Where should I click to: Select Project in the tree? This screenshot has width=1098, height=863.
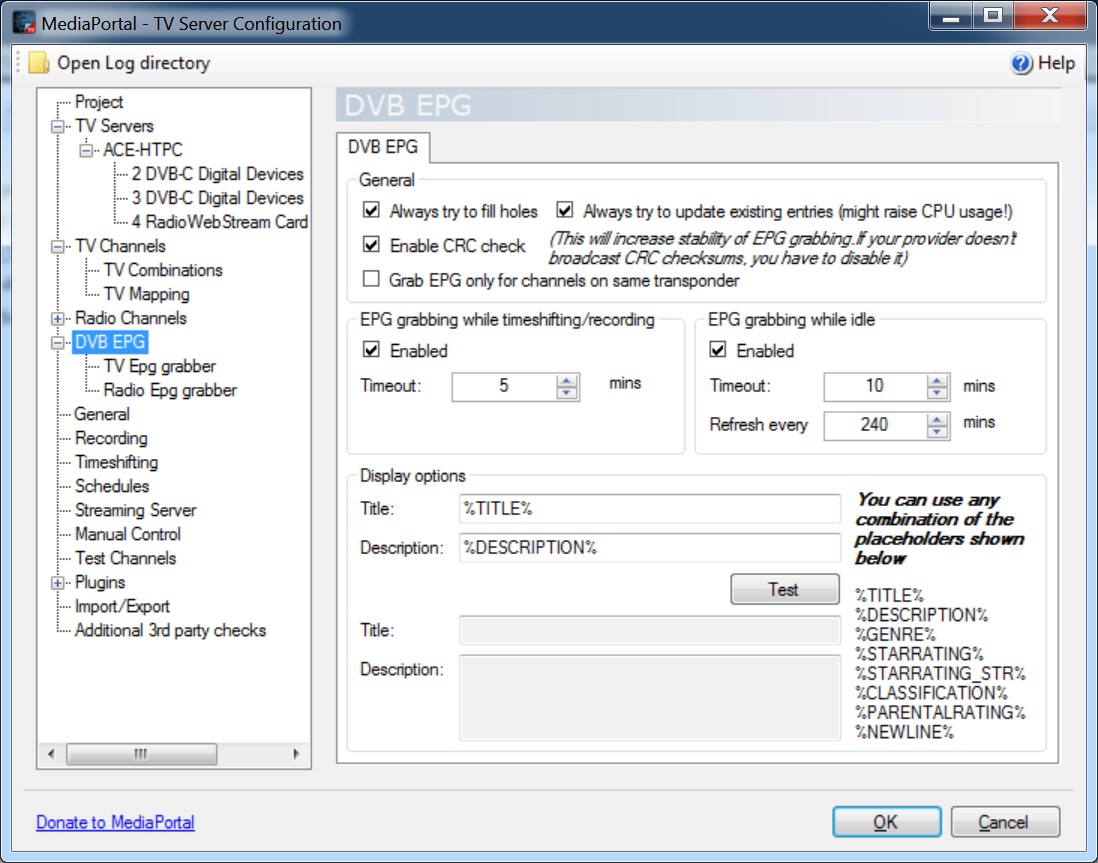99,102
